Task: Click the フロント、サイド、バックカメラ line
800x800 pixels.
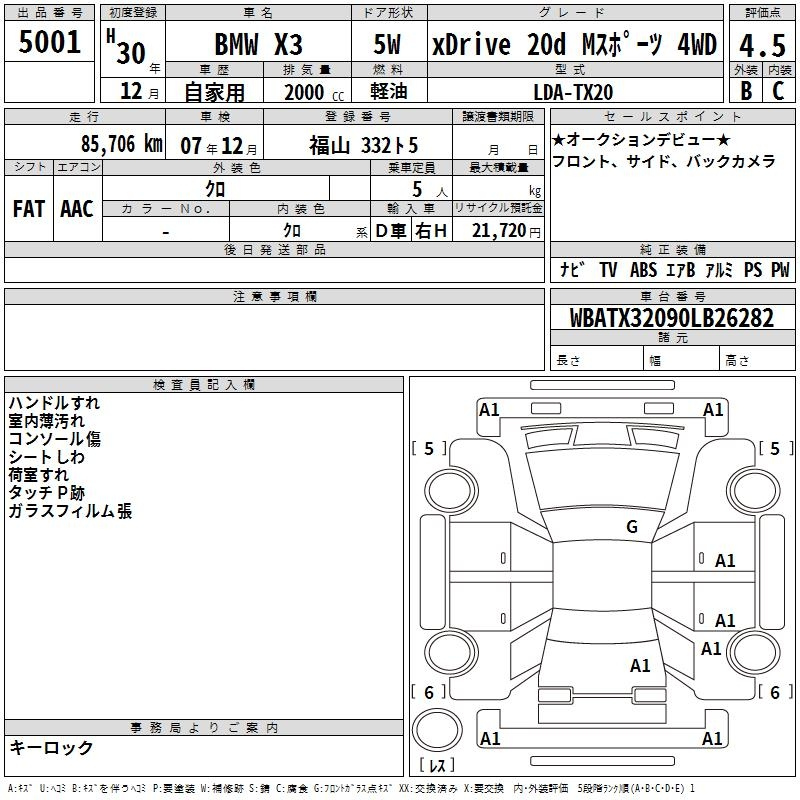Action: [664, 162]
